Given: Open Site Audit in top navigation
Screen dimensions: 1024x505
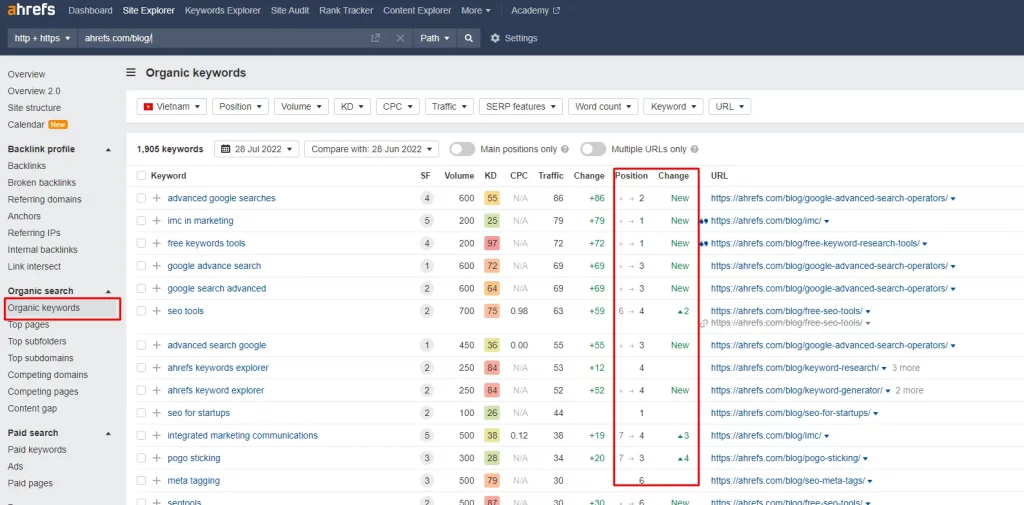Looking at the screenshot, I should pyautogui.click(x=290, y=10).
